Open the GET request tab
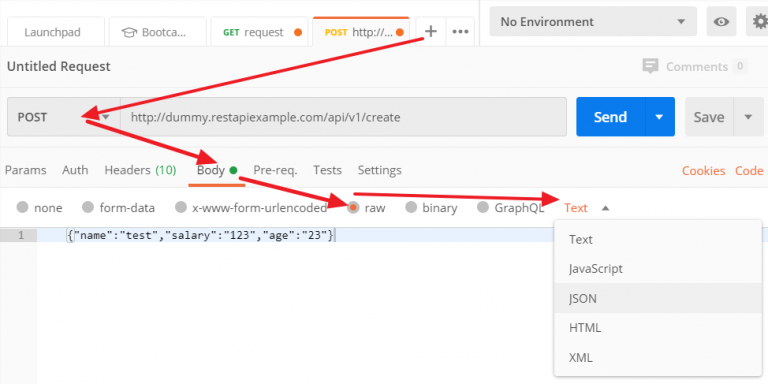The image size is (768, 384). (259, 32)
